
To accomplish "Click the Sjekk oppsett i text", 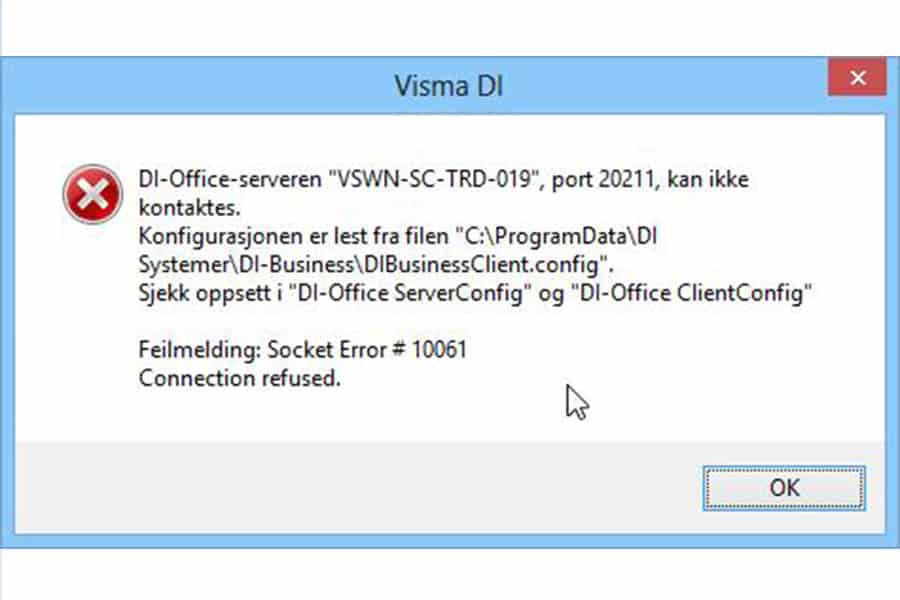I will pos(210,293).
